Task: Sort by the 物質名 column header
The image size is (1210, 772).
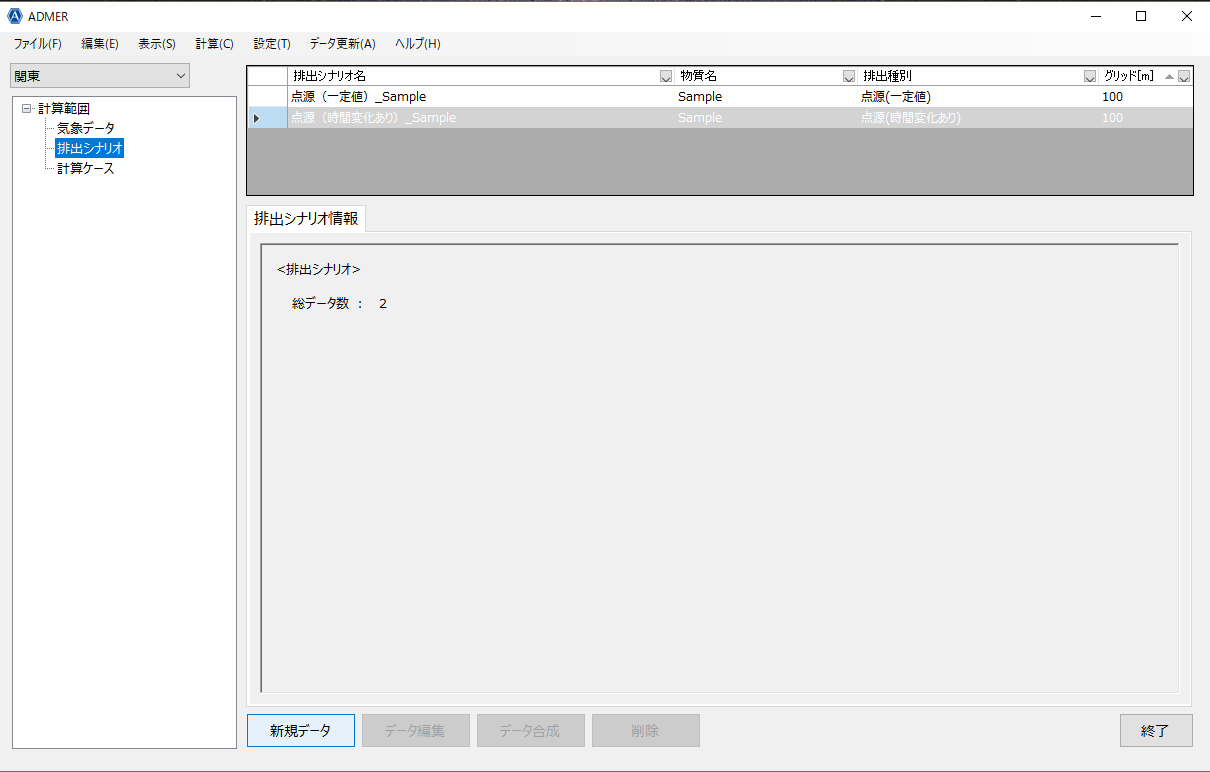Action: [x=698, y=76]
